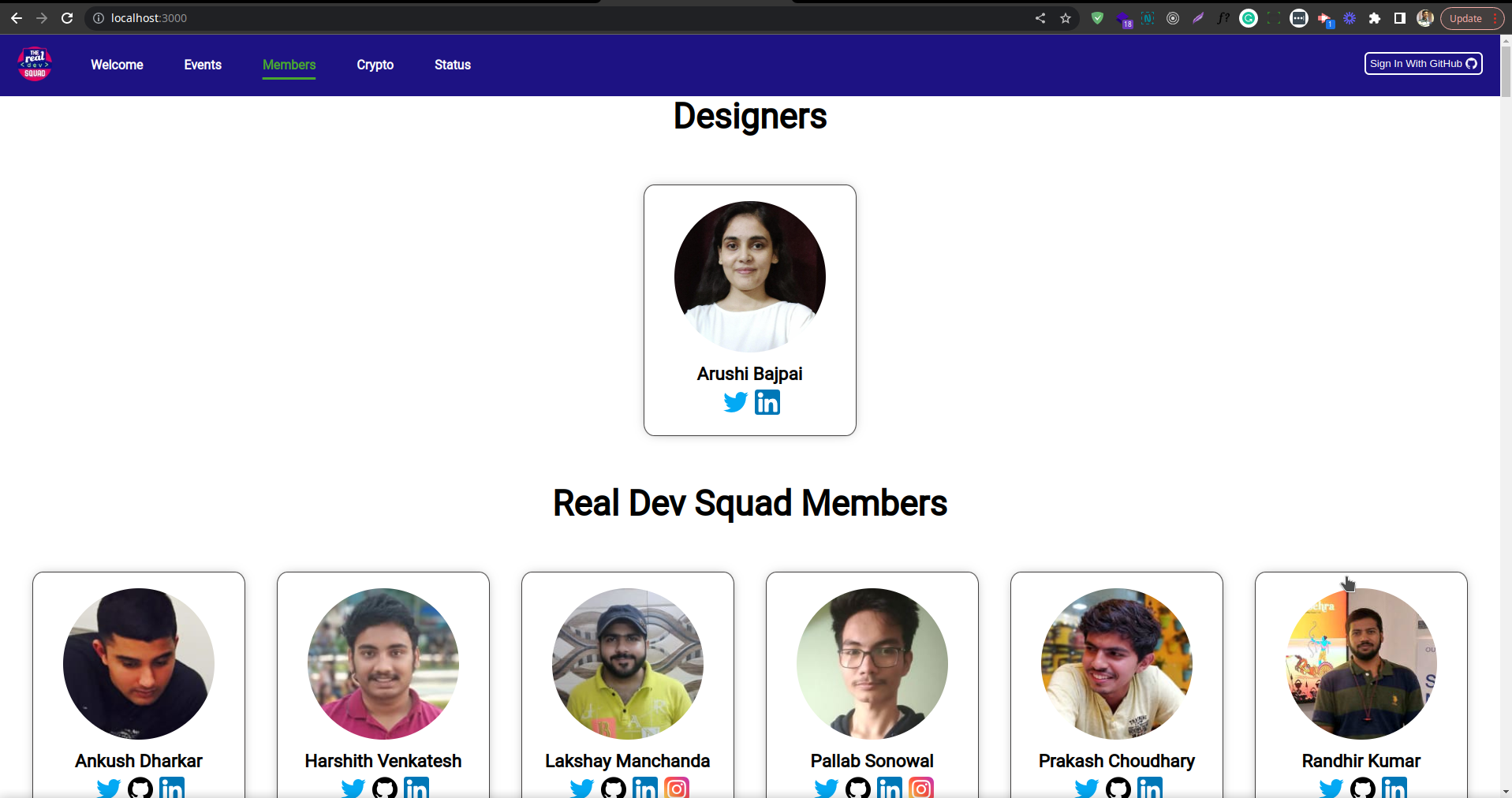
Task: Click Prakash Choudhary's profile photo
Action: click(1117, 664)
